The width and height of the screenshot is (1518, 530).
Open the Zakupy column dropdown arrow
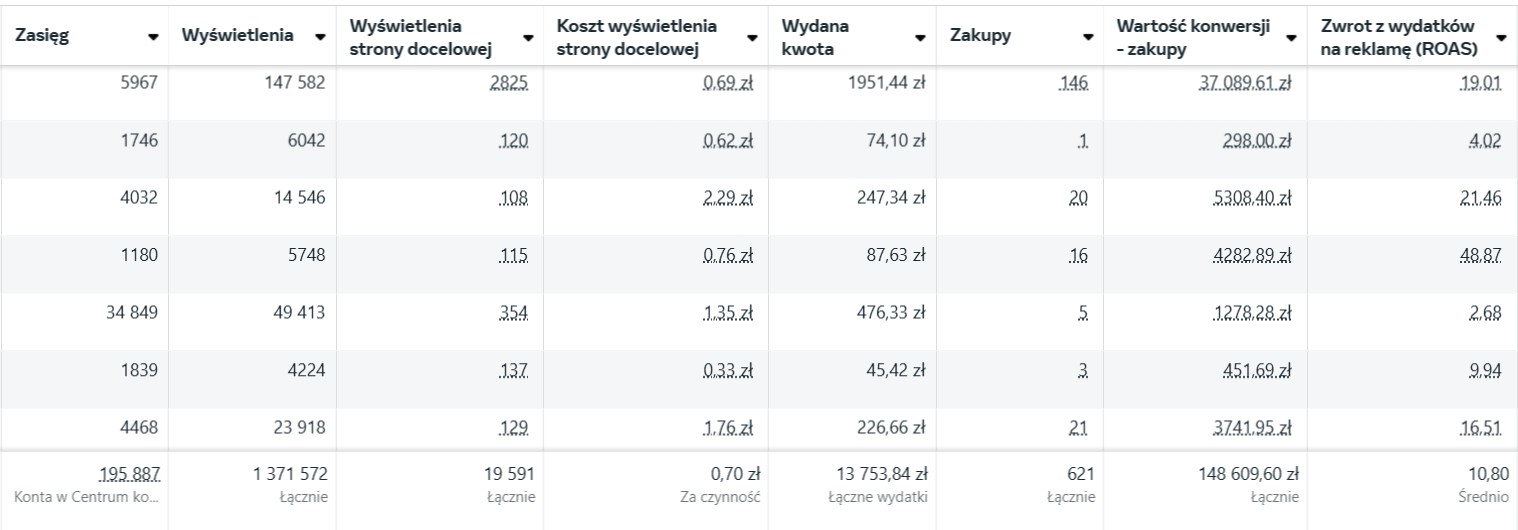1088,36
